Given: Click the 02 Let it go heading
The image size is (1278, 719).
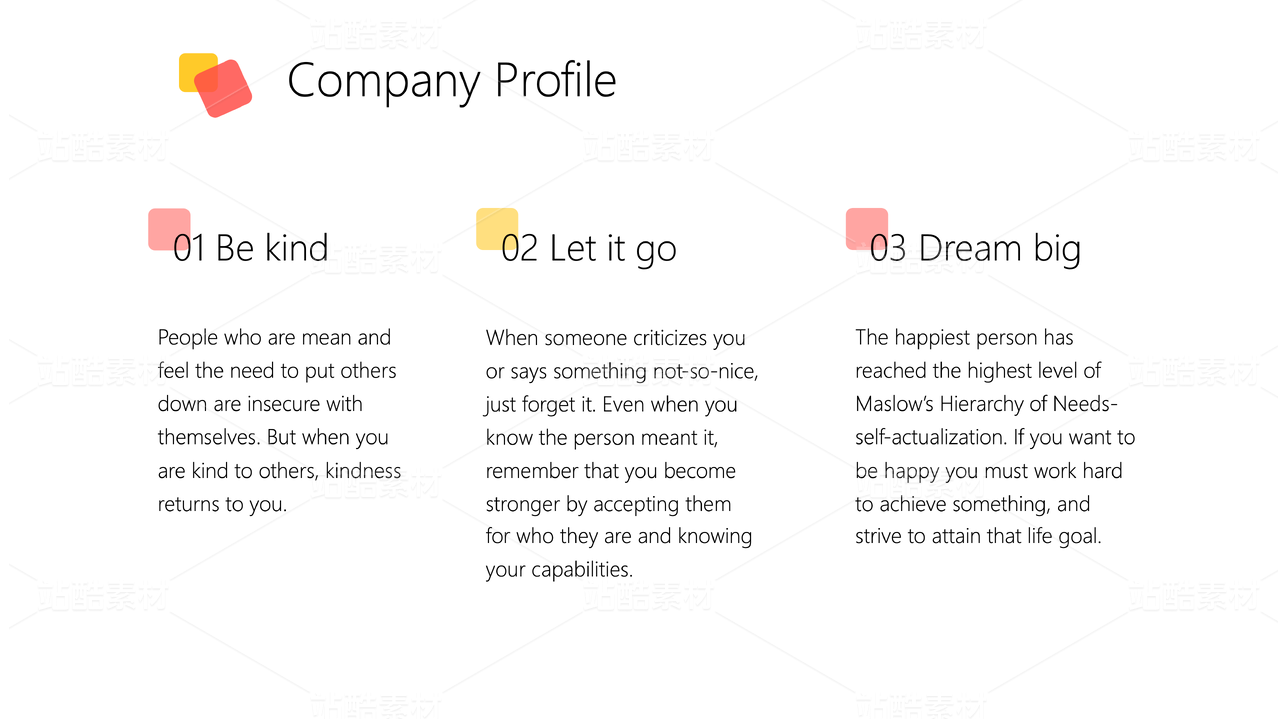Looking at the screenshot, I should 589,248.
